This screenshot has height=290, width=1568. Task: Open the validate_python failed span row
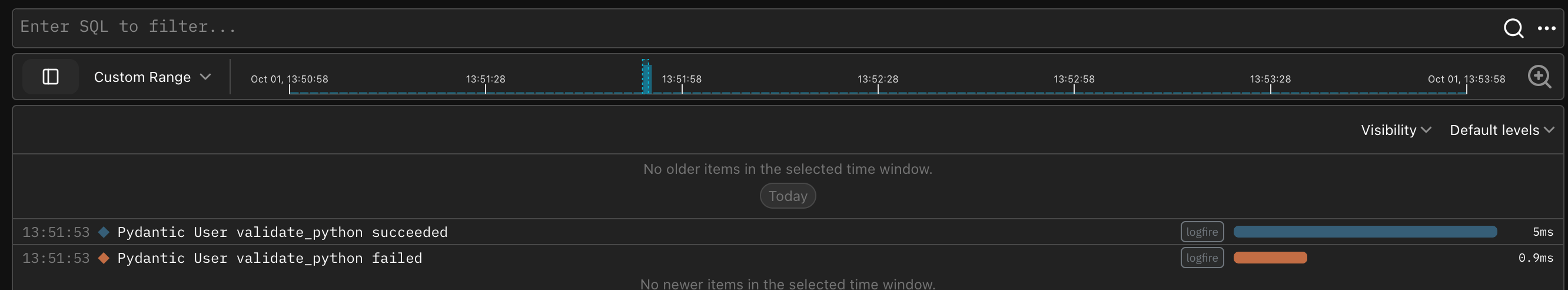click(x=269, y=258)
